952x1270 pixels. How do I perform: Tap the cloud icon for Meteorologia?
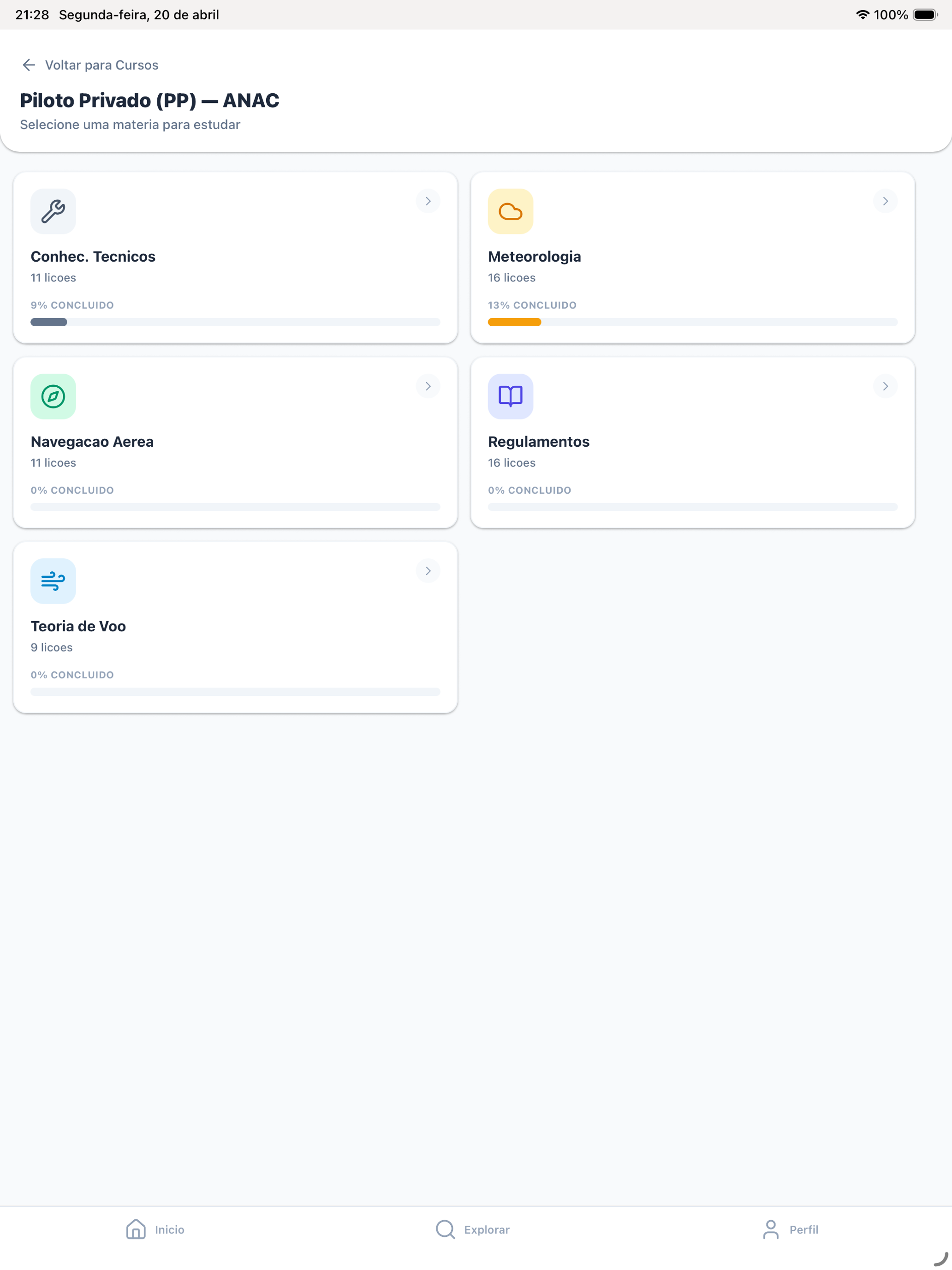[510, 211]
